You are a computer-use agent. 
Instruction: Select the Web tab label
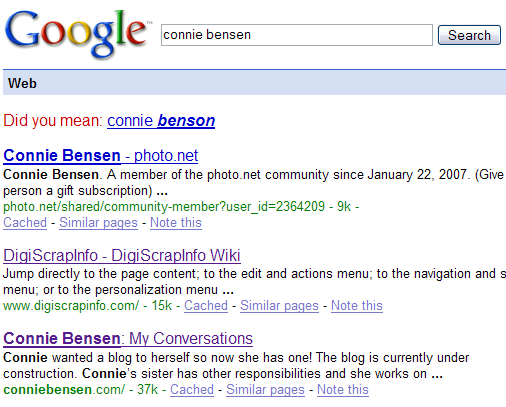pyautogui.click(x=22, y=83)
